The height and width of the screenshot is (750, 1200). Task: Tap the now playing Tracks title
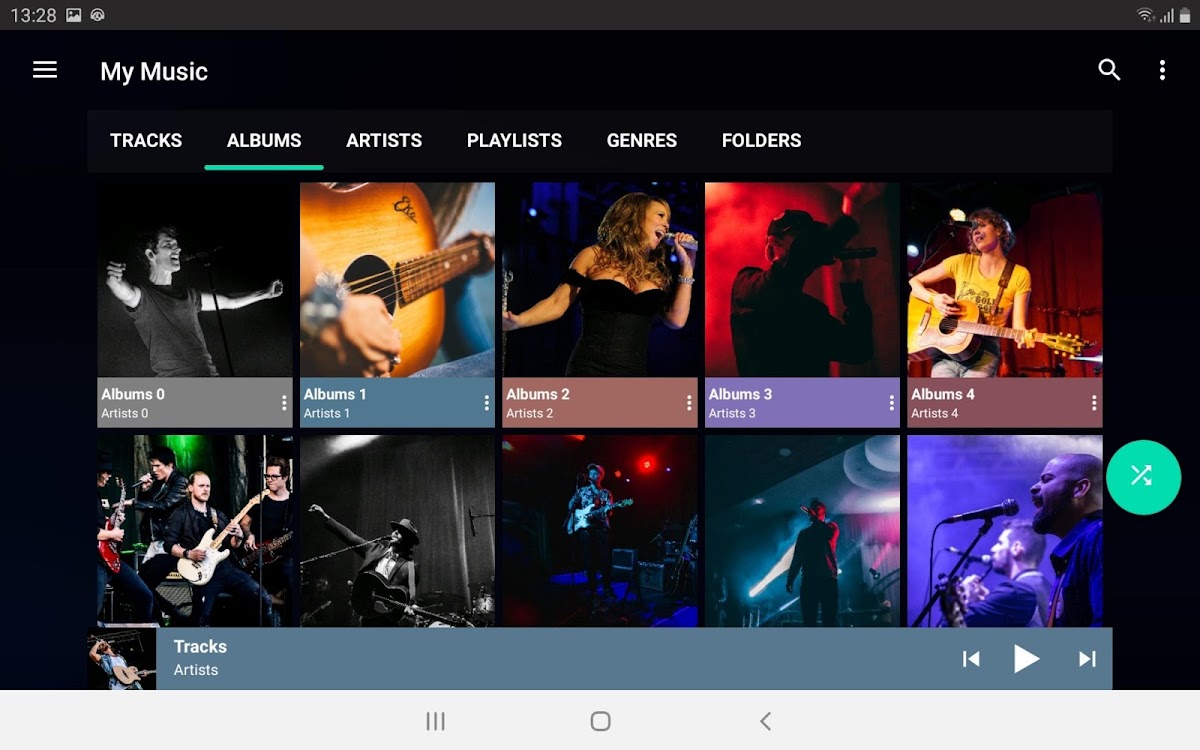pos(200,647)
